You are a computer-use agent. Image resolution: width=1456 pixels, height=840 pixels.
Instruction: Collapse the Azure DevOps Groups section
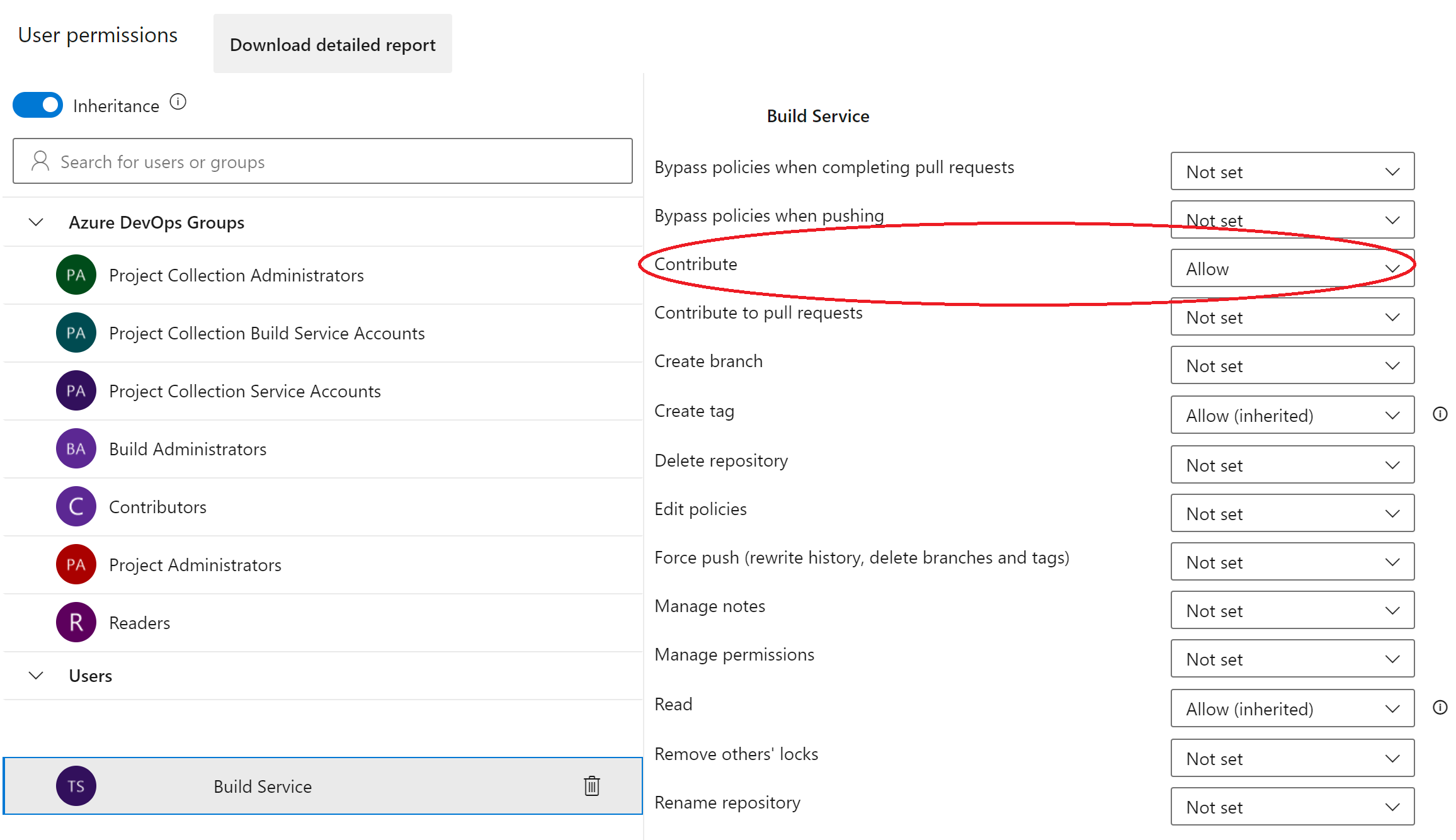pyautogui.click(x=35, y=222)
